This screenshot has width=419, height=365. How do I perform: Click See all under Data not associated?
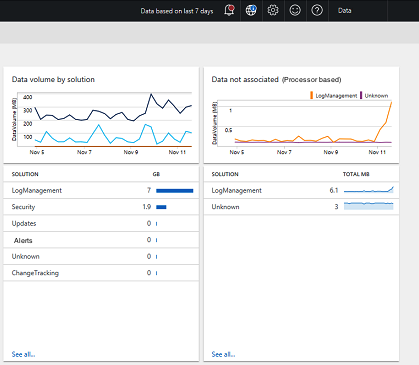pos(223,354)
